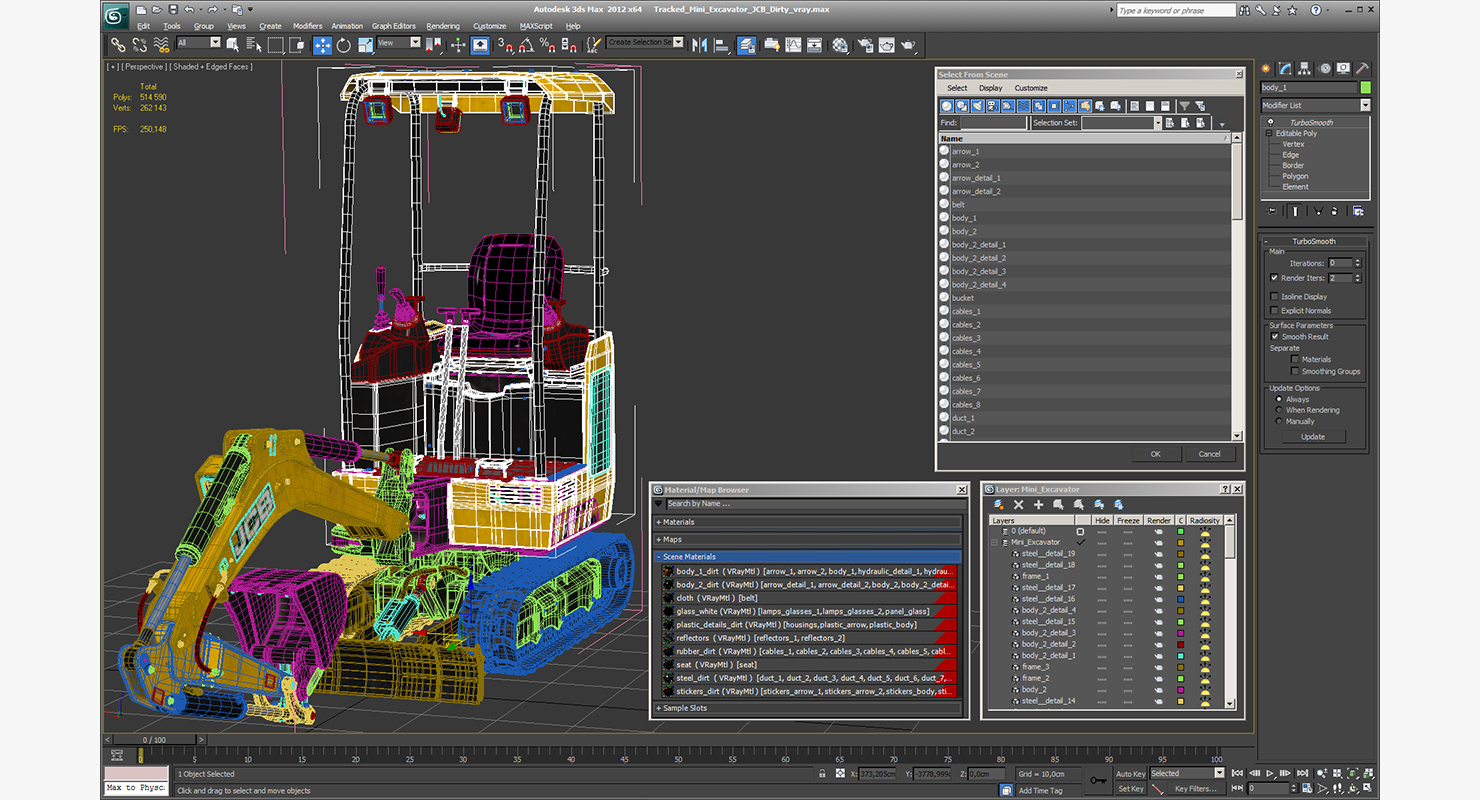Click Create New Layer icon in Layer dialog

pos(998,505)
